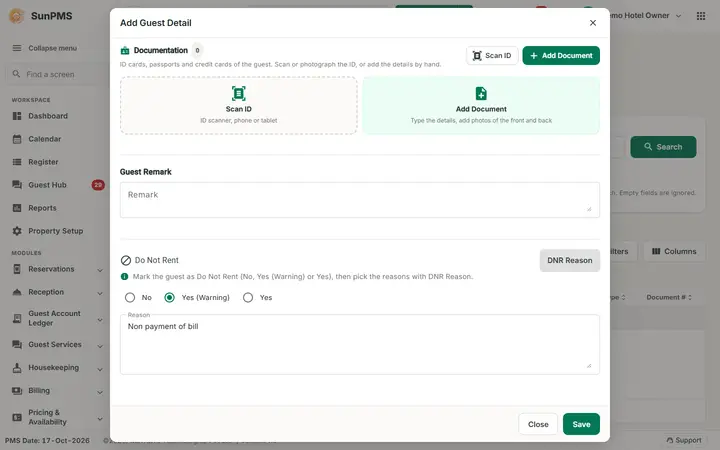
Task: Expand the Billing module chevron
Action: pyautogui.click(x=100, y=392)
